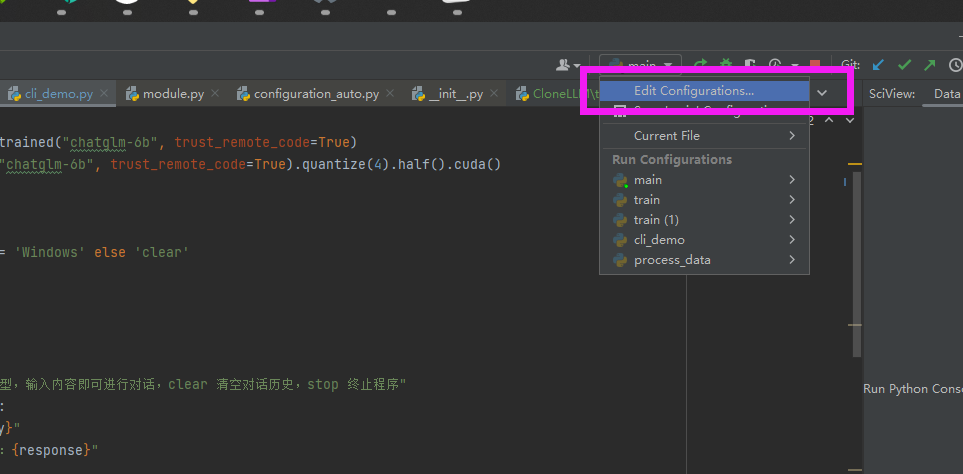Choose the train run configuration
This screenshot has height=474, width=963.
[x=704, y=200]
